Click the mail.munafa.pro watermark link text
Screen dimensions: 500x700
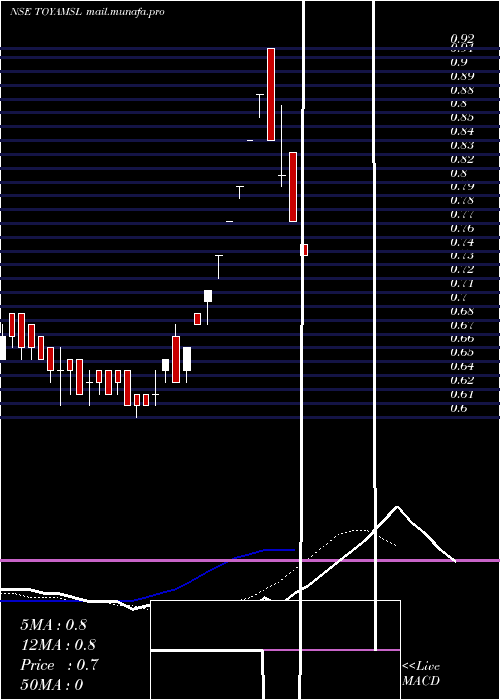125,12
